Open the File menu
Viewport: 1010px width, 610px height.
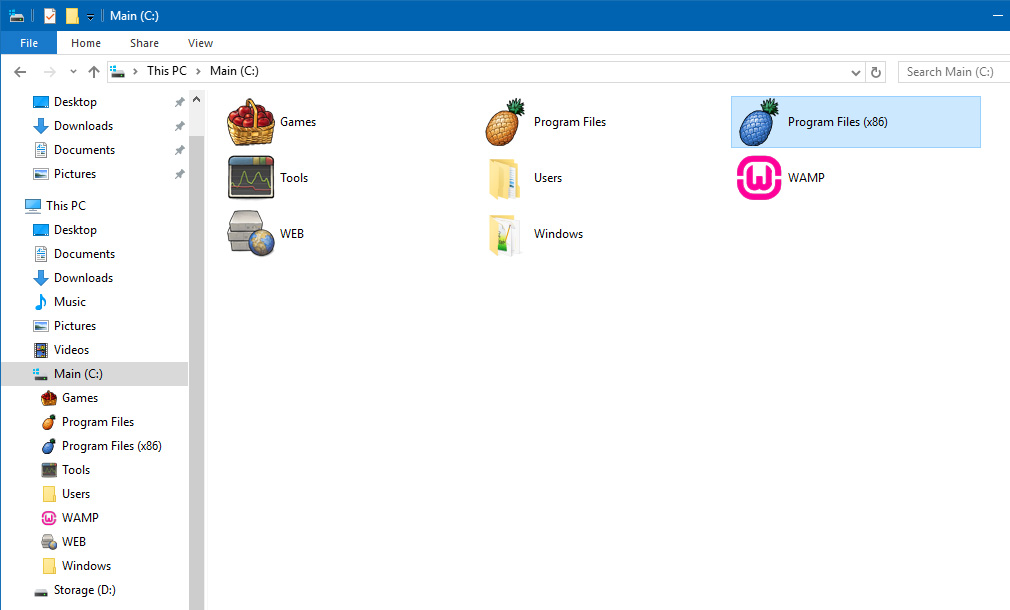coord(28,43)
